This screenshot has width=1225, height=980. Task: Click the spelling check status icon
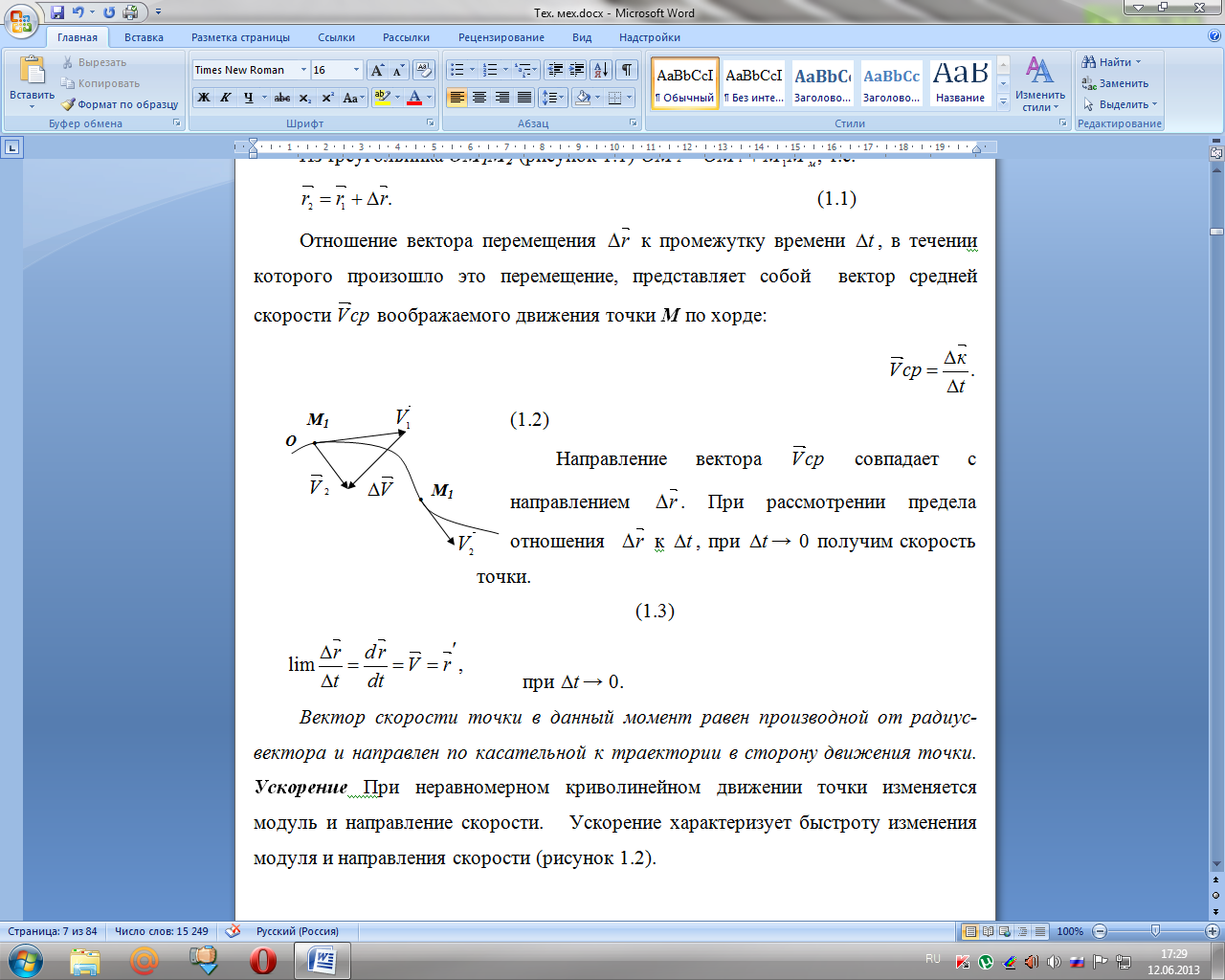pos(233,931)
